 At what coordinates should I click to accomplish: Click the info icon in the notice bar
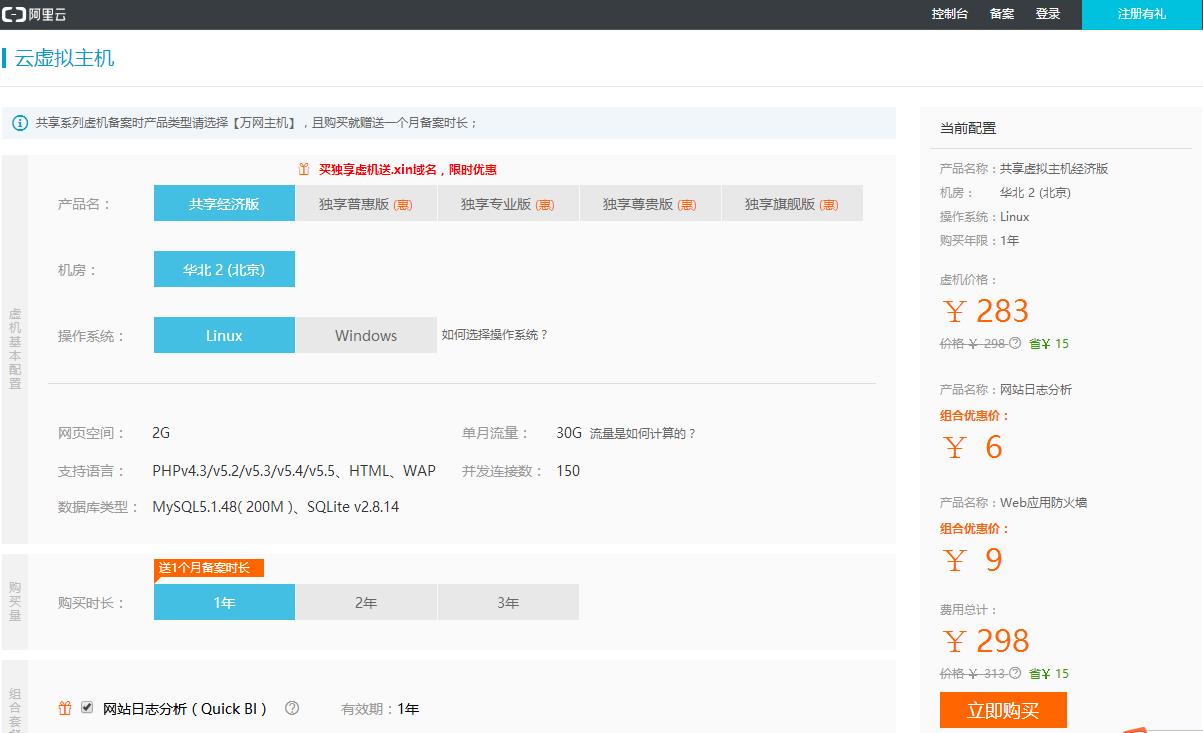20,123
